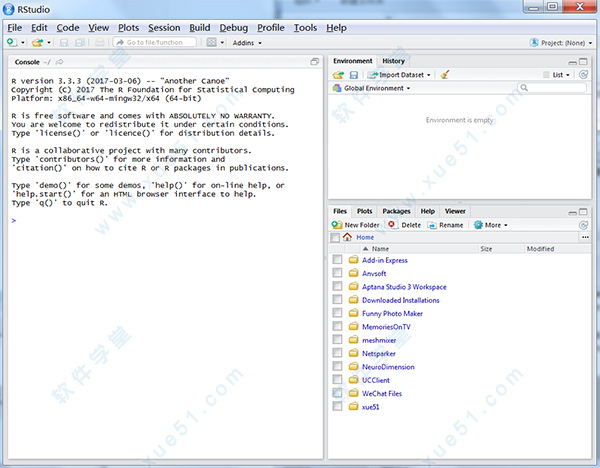Expand the panes layout dropdown arrow
The width and height of the screenshot is (600, 468).
(x=222, y=42)
